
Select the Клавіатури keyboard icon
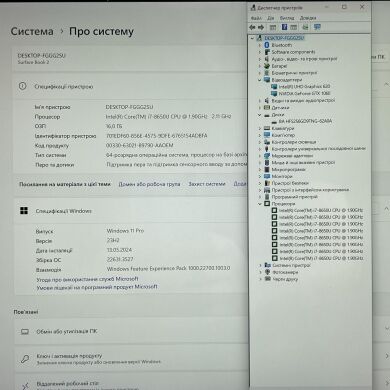click(x=267, y=128)
